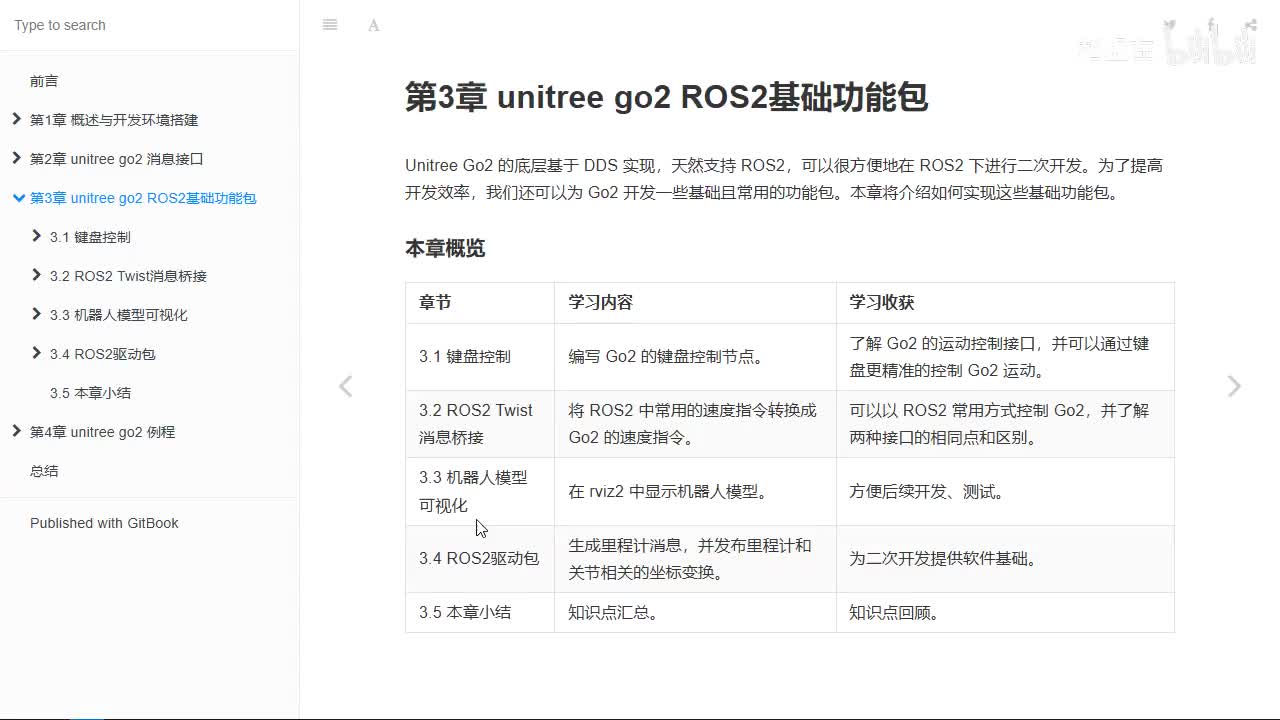Go to next page arrow
This screenshot has height=720, width=1280.
click(x=1234, y=386)
